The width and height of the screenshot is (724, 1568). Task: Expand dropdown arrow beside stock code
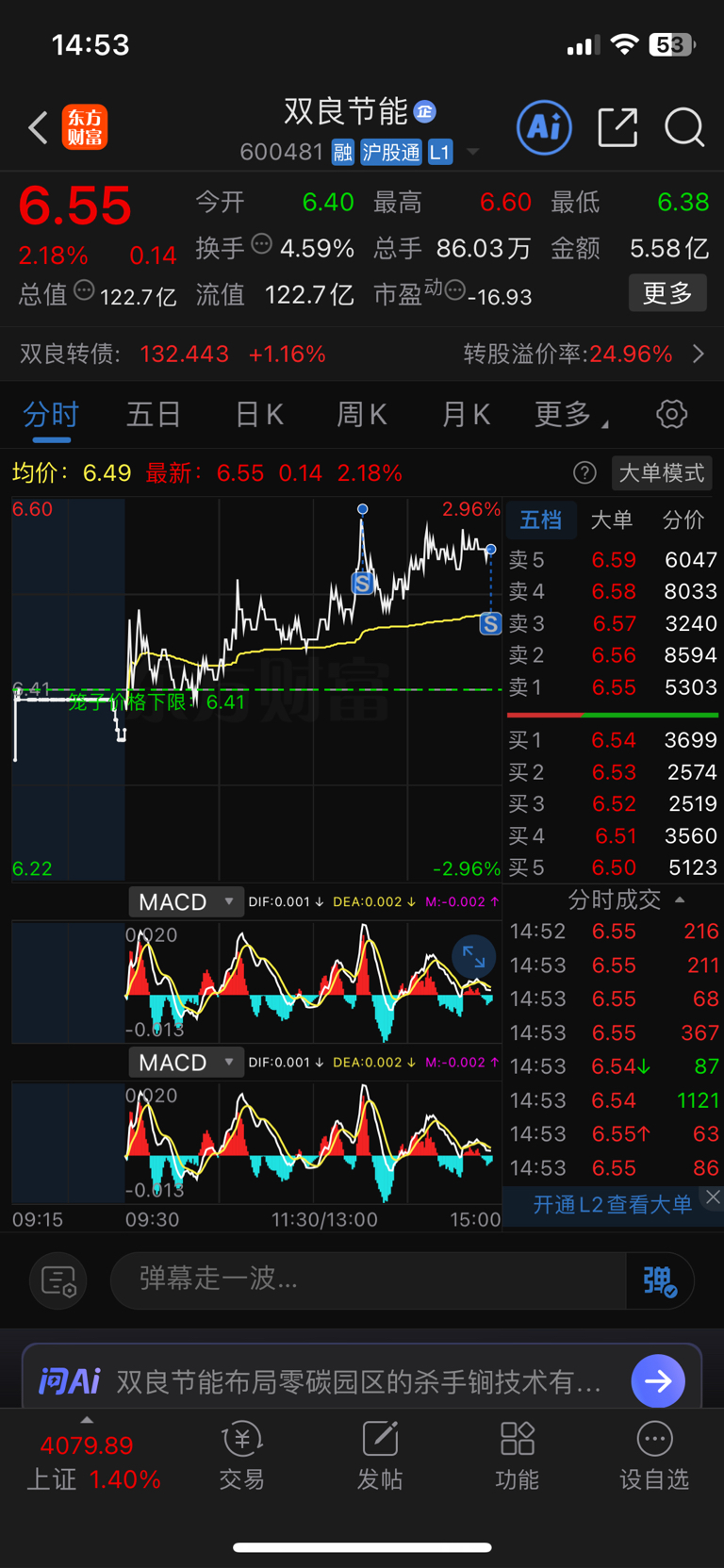473,152
